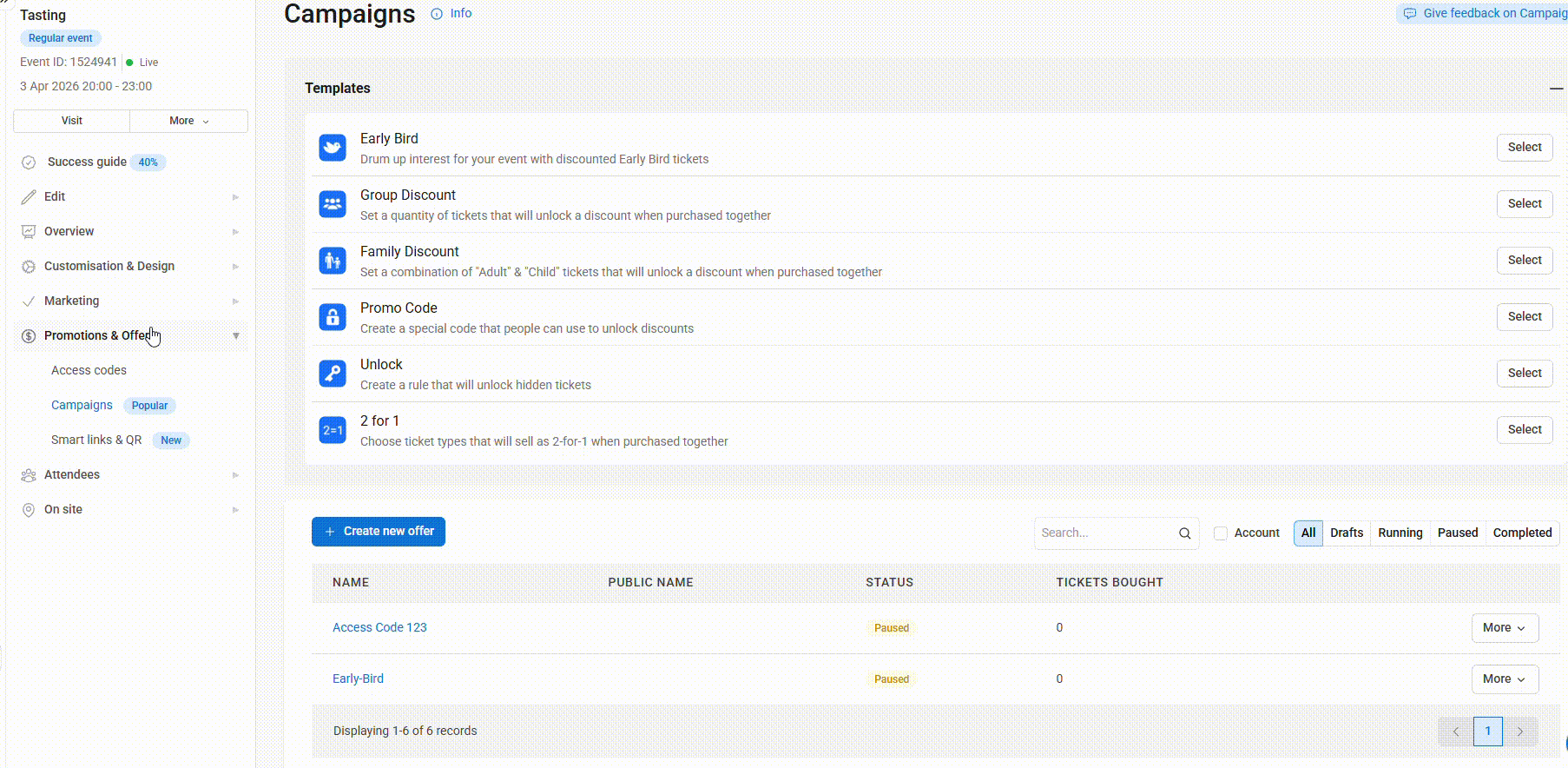Click the STATUS column header
The height and width of the screenshot is (768, 1568).
[x=889, y=583]
